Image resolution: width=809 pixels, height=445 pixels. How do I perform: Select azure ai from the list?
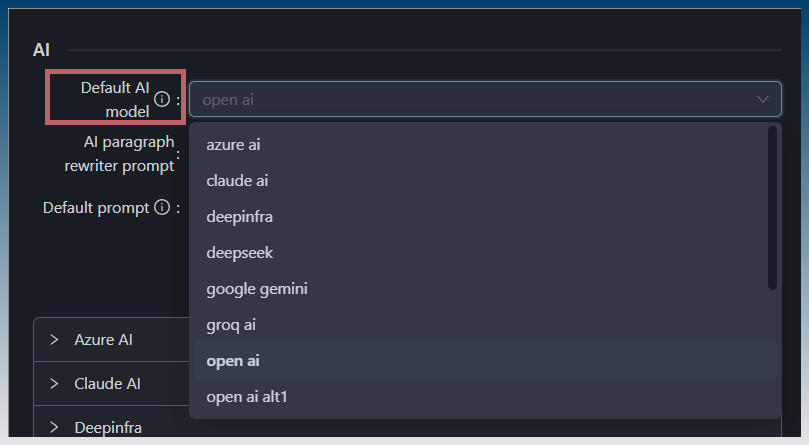coord(233,145)
